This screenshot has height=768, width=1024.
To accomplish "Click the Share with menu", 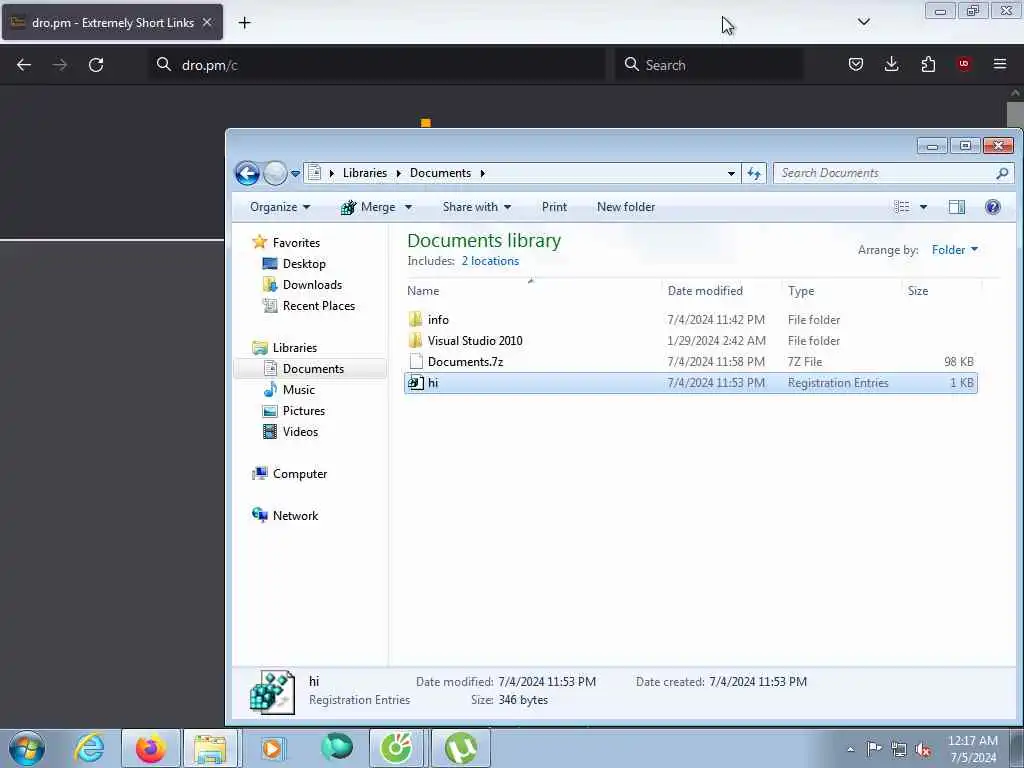I will 477,207.
